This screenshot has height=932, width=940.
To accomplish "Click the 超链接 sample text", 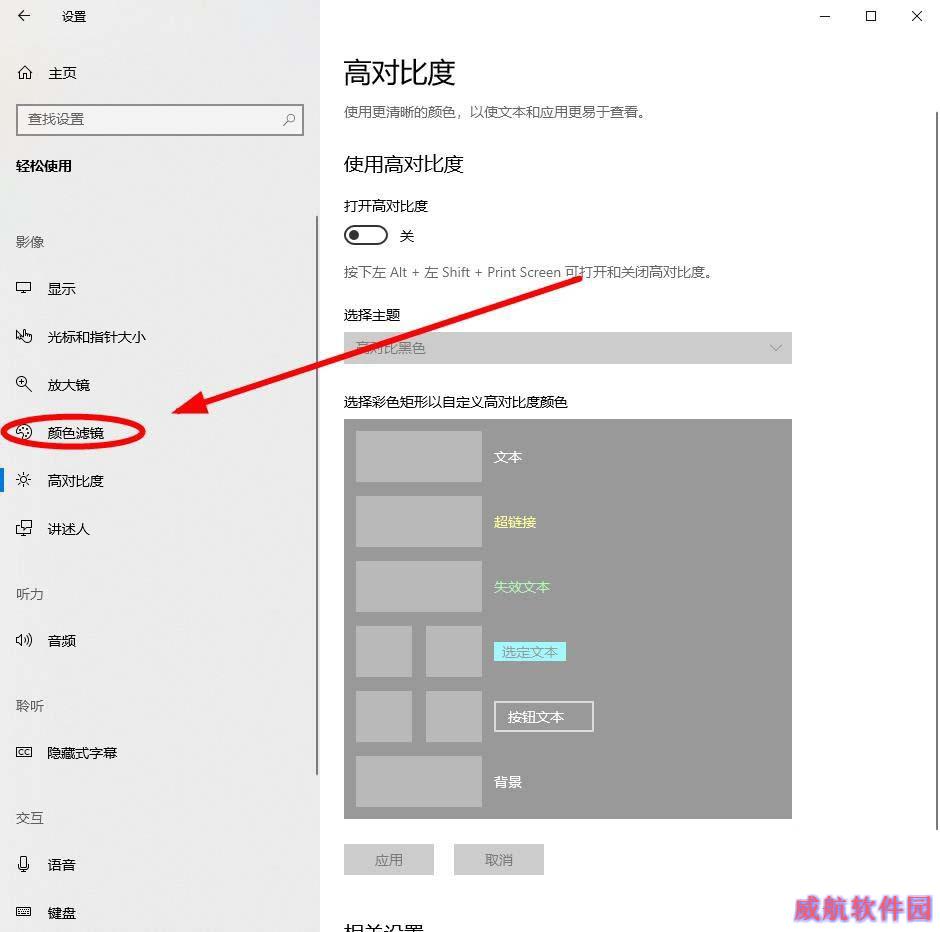I will 515,521.
